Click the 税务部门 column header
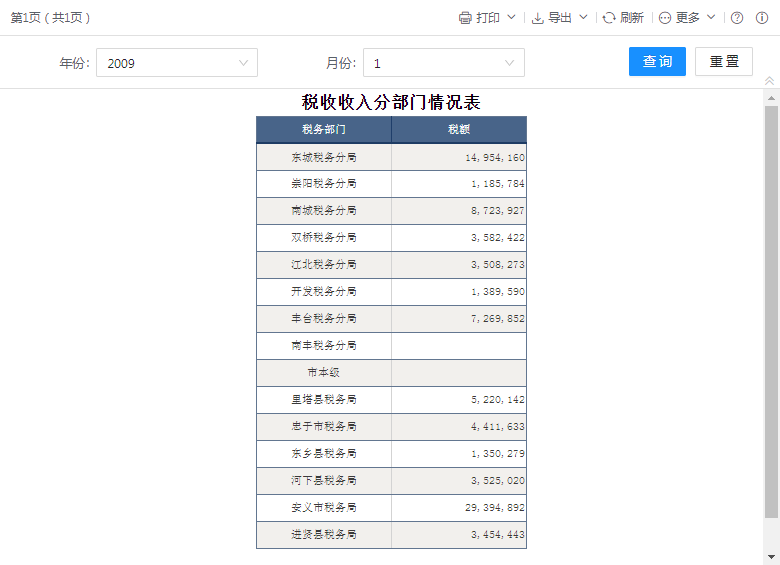Screen dimensions: 780x565 [324, 130]
